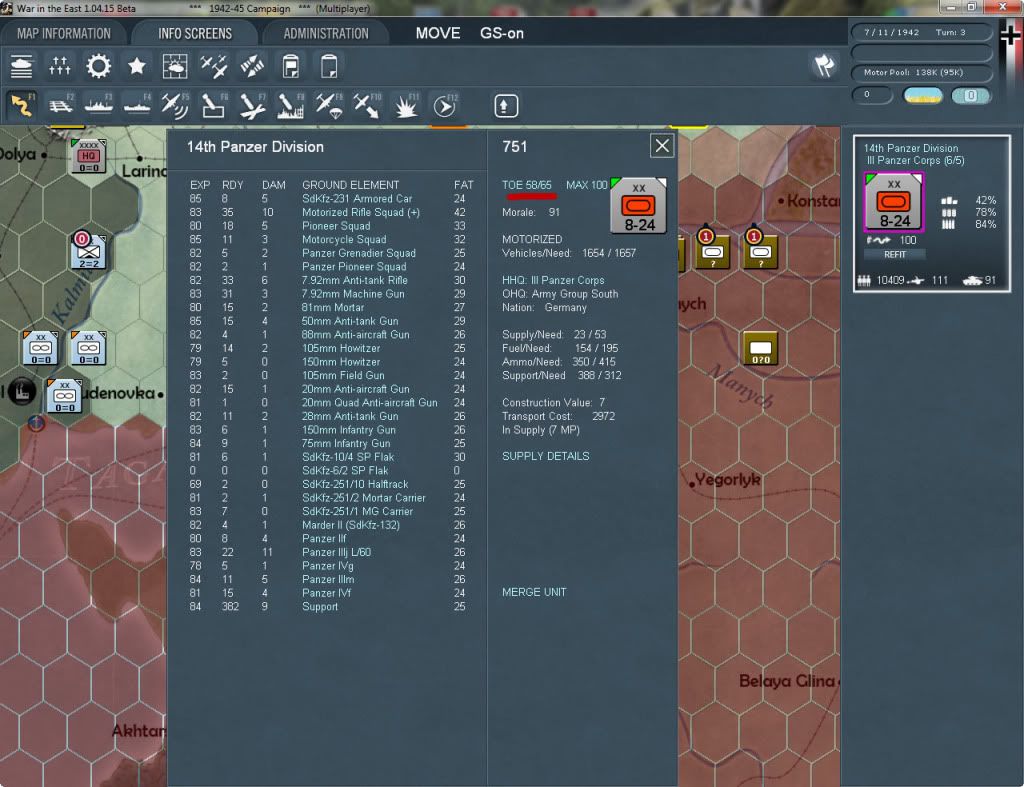Switch to the Info Screens tab
This screenshot has height=787, width=1024.
pos(195,33)
